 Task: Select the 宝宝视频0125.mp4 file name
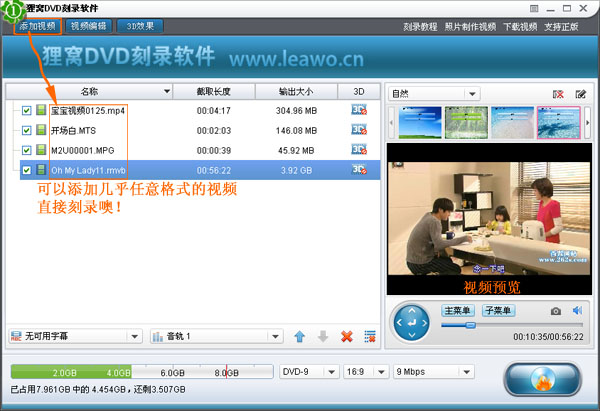(88, 111)
